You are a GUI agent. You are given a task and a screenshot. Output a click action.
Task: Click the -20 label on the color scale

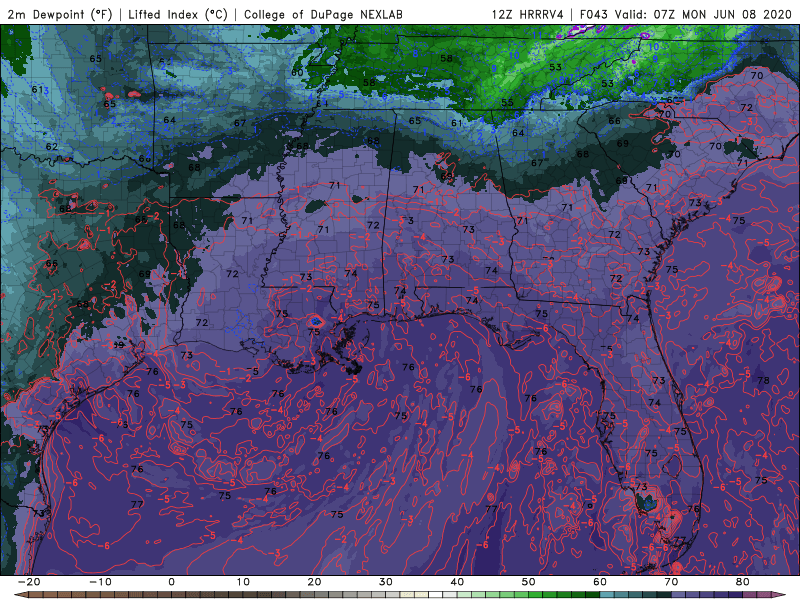[x=29, y=582]
